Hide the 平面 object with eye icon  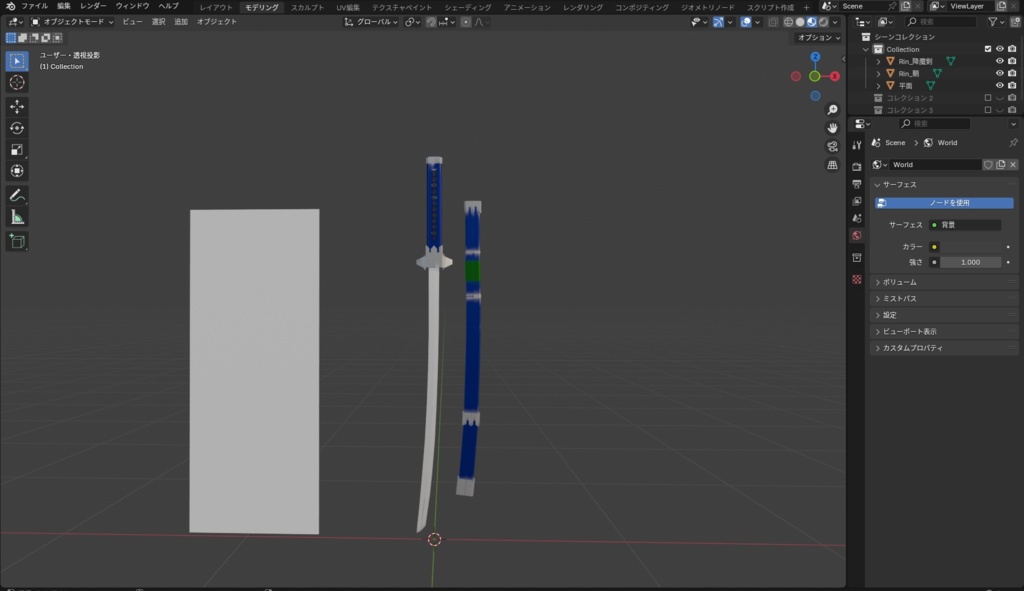click(x=999, y=86)
